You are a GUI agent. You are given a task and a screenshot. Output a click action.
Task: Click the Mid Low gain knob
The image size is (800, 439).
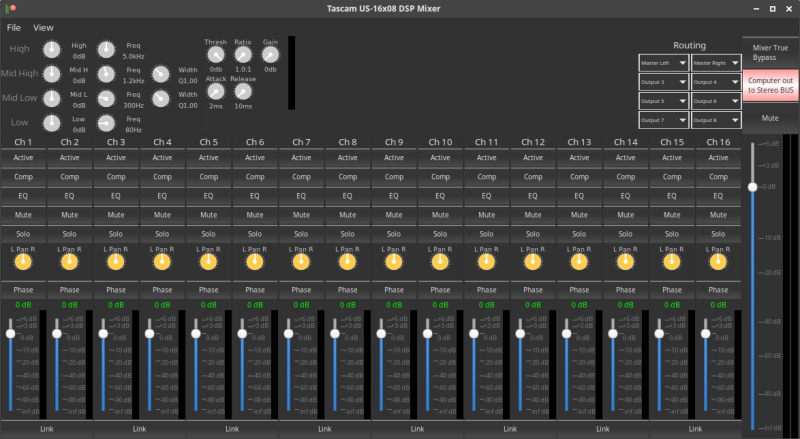(52, 99)
